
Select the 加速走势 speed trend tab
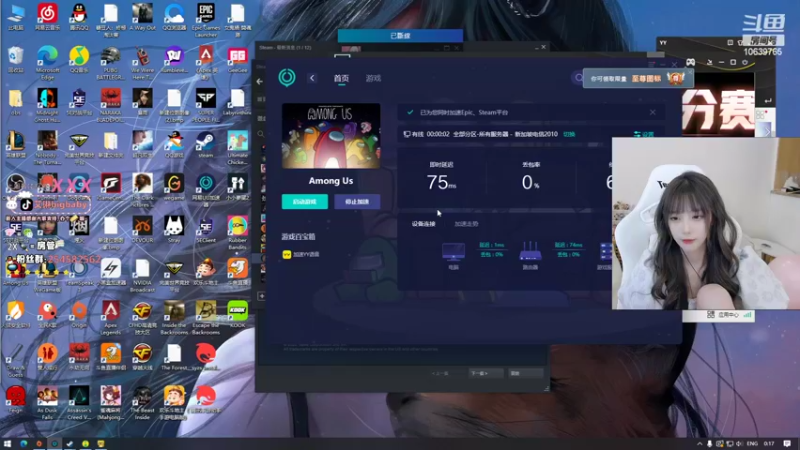click(466, 224)
